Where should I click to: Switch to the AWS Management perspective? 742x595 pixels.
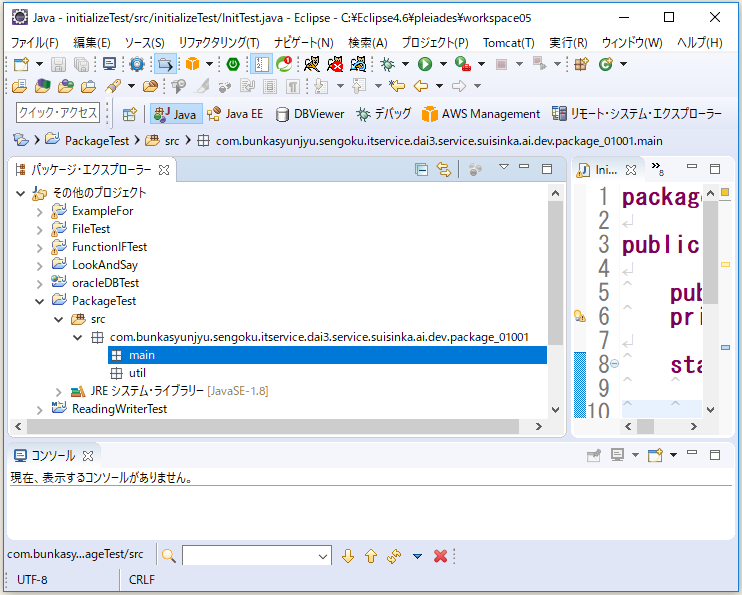coord(481,114)
